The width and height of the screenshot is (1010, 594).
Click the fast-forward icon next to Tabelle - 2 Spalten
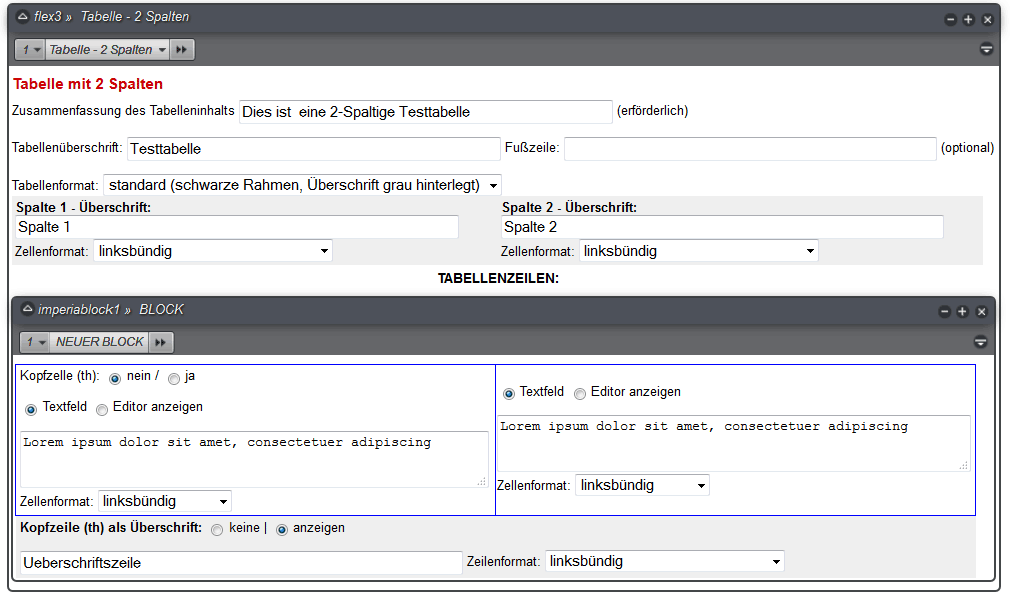coord(182,50)
